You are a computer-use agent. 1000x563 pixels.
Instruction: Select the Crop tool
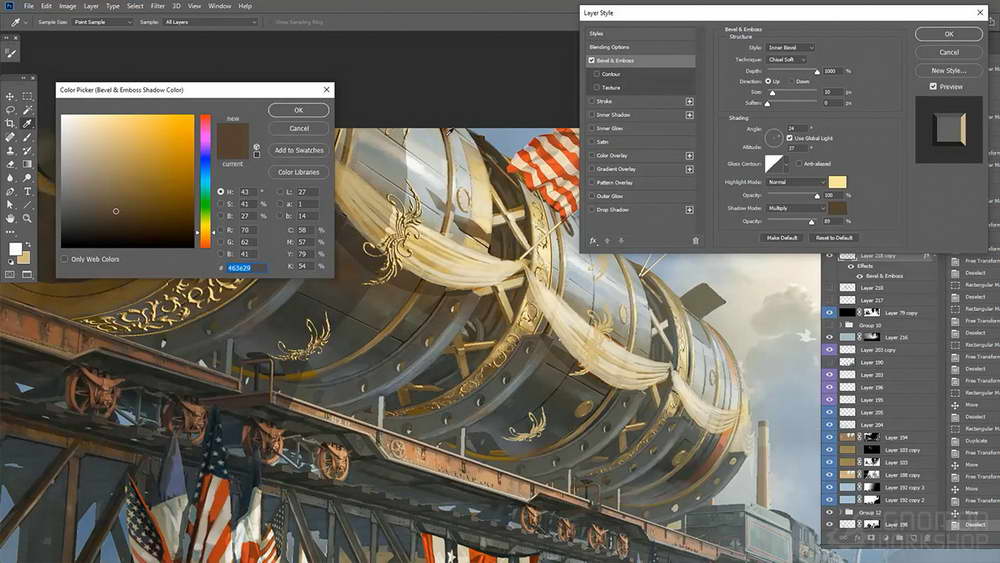tap(10, 123)
